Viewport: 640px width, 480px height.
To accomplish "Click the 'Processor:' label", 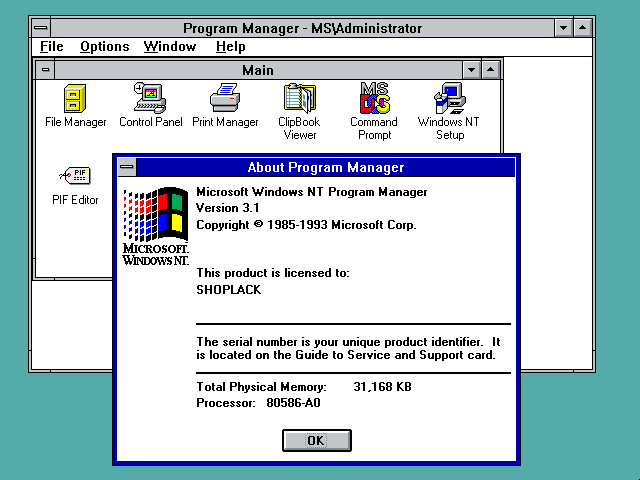I will pos(226,403).
